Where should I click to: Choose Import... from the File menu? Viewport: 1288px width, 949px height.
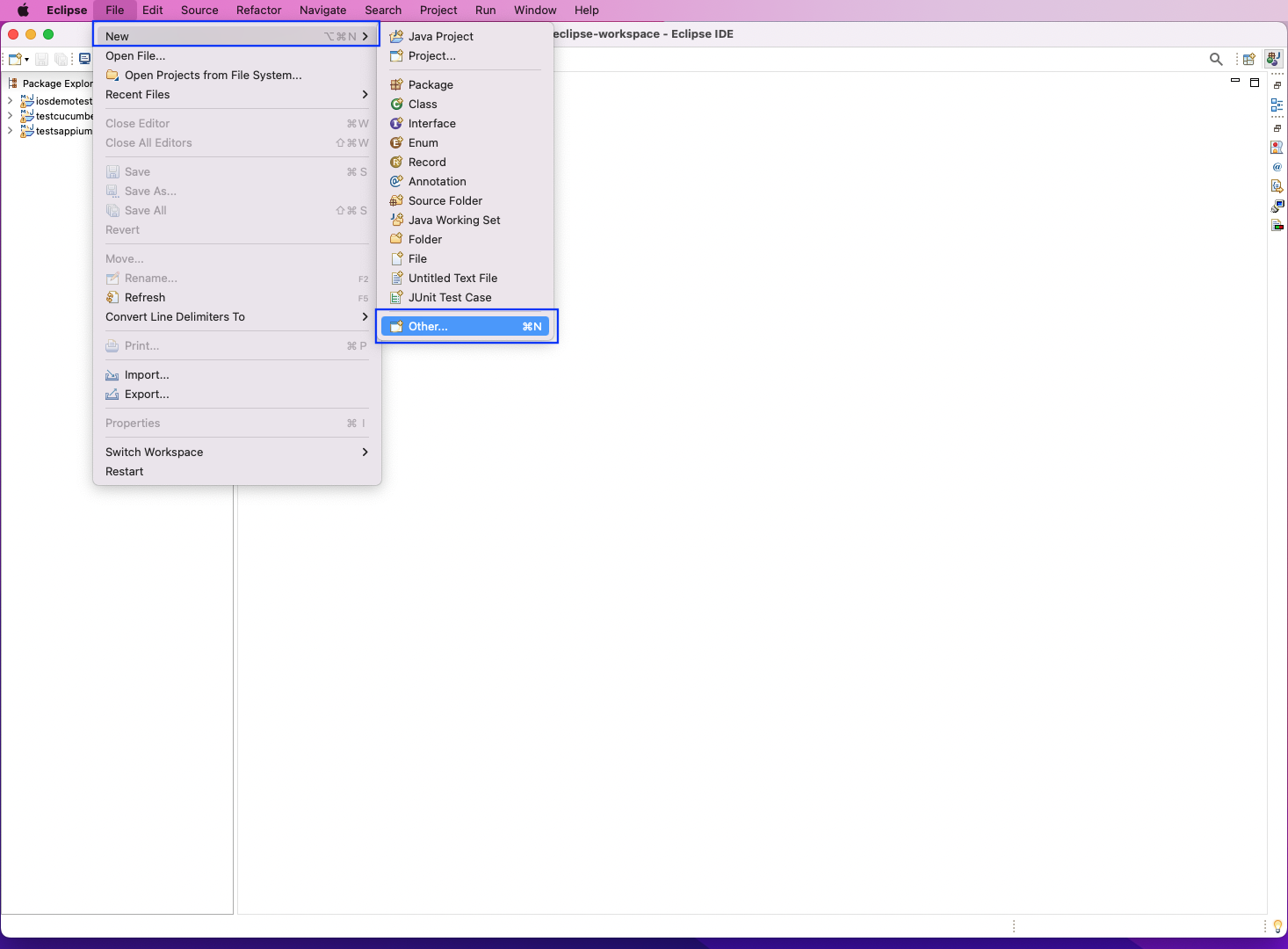coord(237,374)
